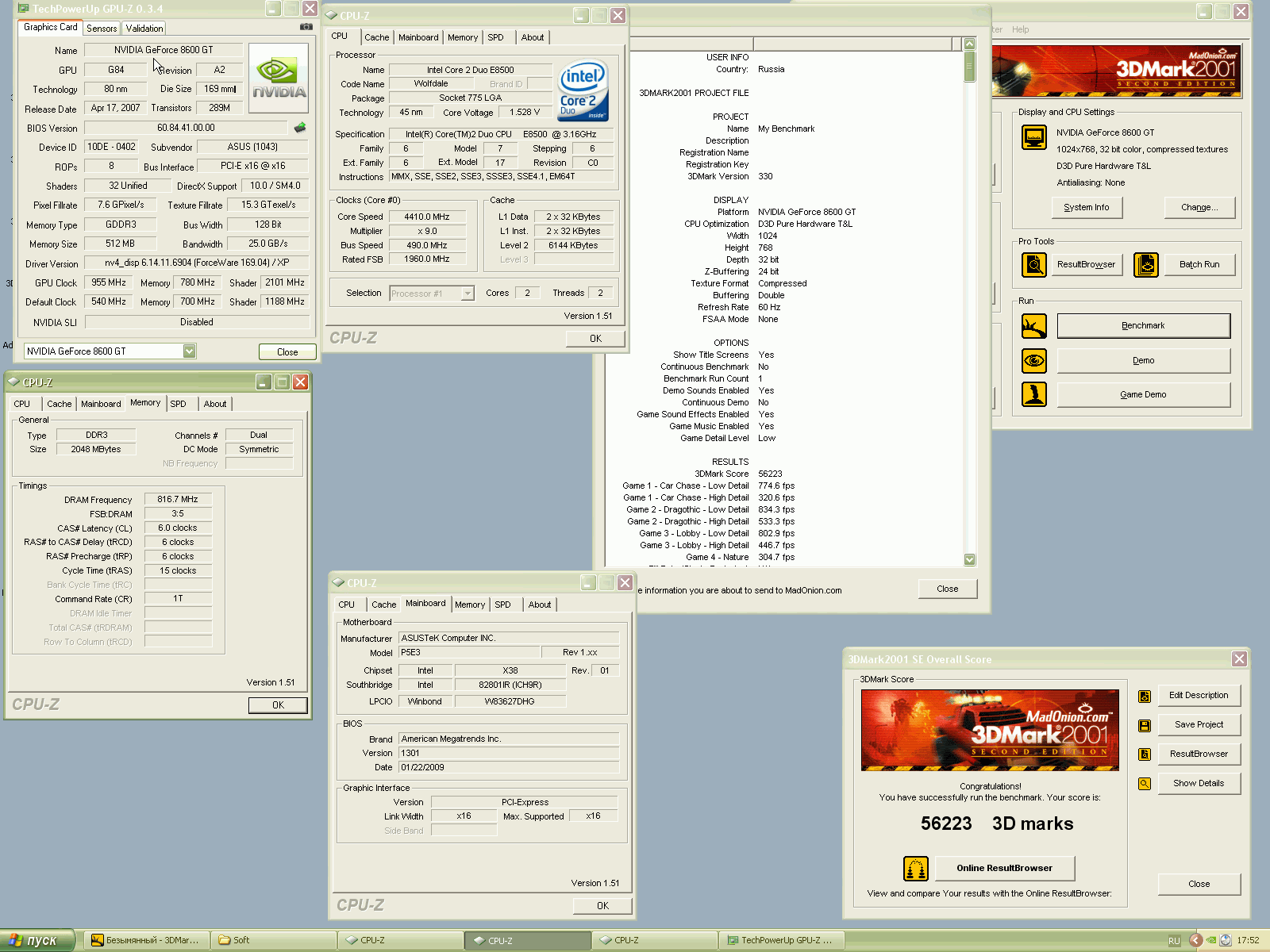Click the tray expand arrow icon

click(x=1195, y=940)
